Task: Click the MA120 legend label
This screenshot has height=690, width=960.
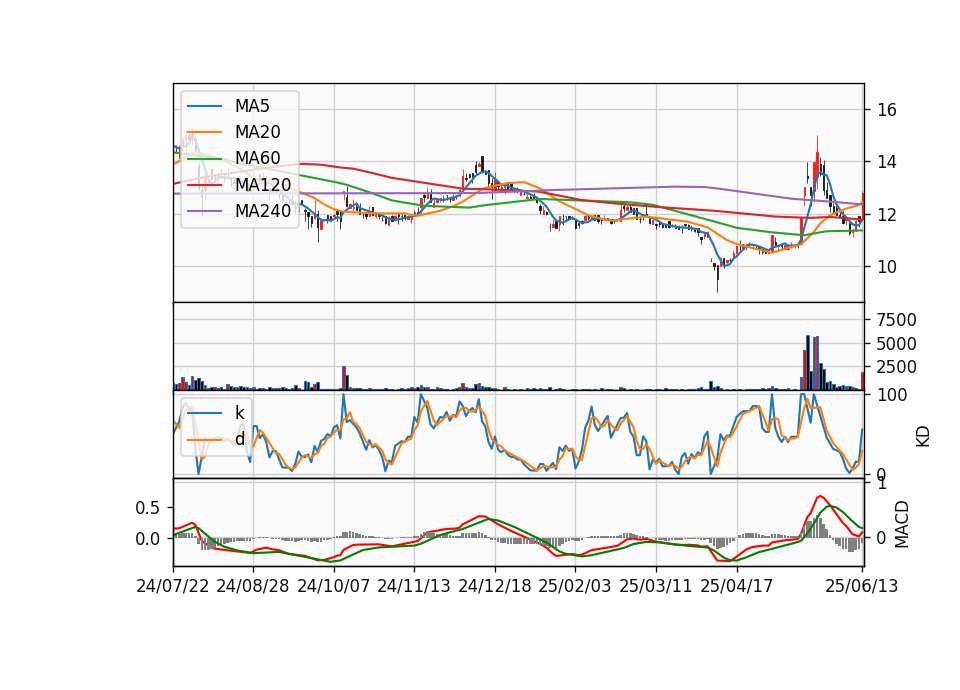Action: (263, 185)
